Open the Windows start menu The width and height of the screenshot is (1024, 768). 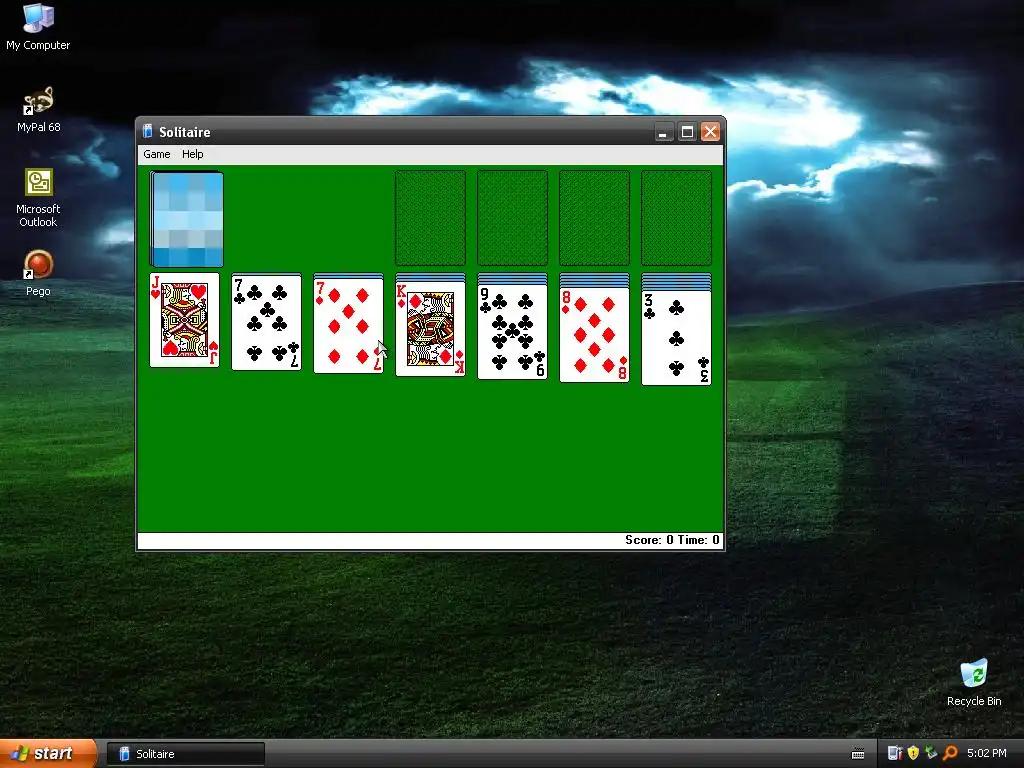click(48, 754)
